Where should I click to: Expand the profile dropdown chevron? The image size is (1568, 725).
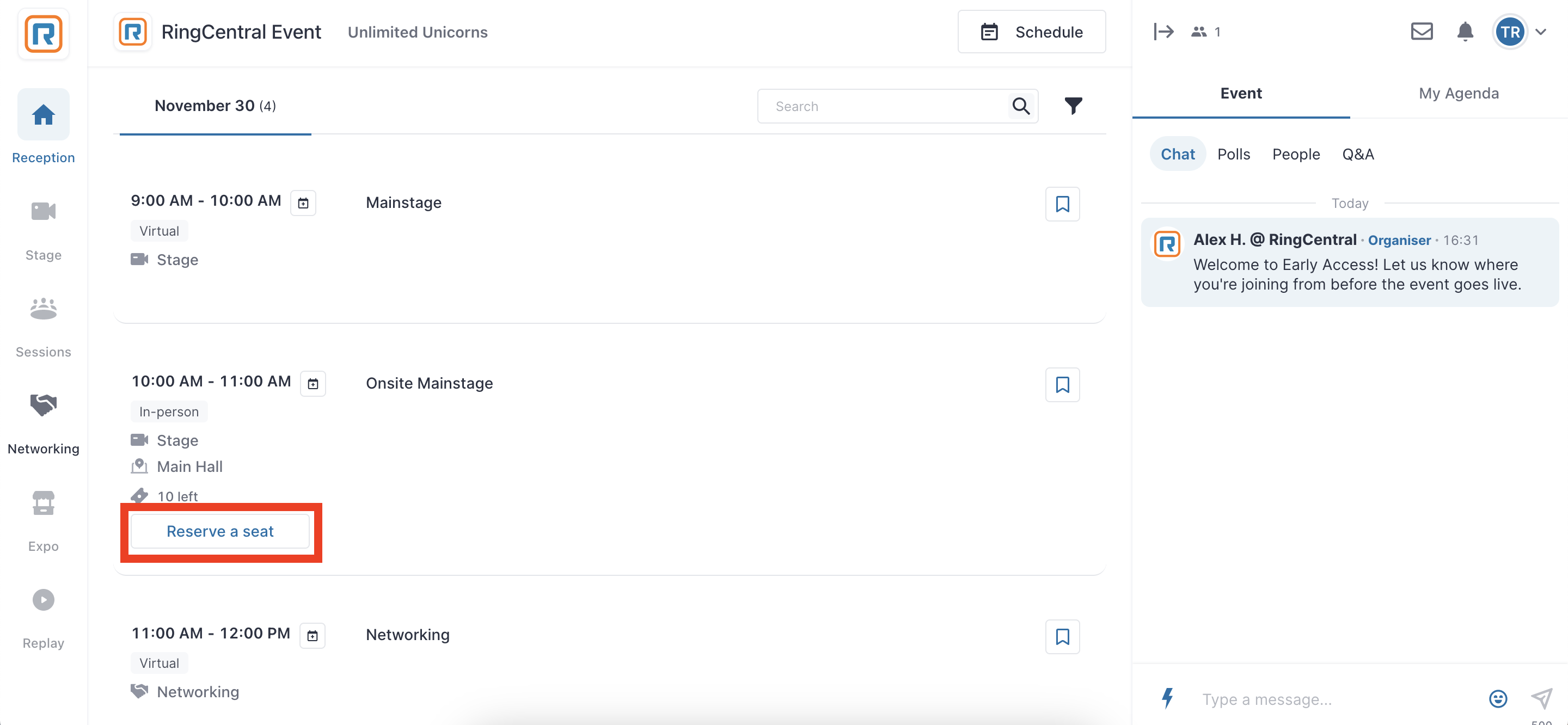[1541, 32]
